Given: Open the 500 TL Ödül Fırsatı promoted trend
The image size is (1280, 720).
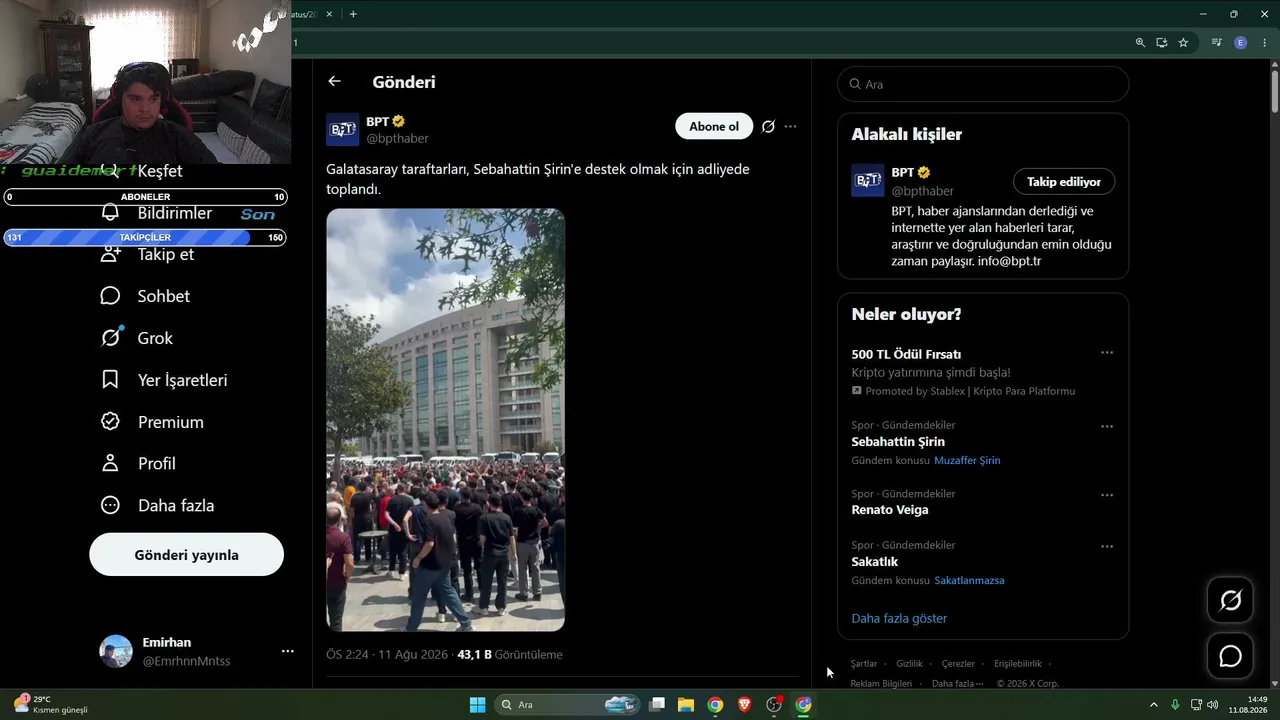Looking at the screenshot, I should coord(906,354).
